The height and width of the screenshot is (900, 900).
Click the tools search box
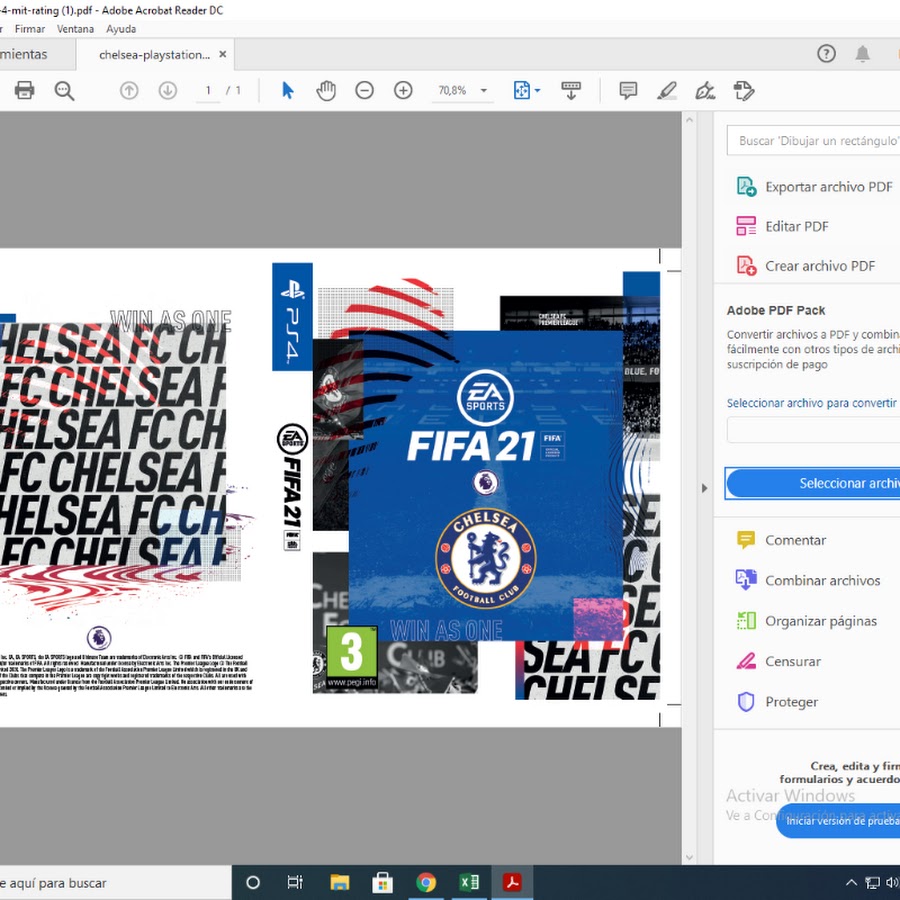(813, 141)
